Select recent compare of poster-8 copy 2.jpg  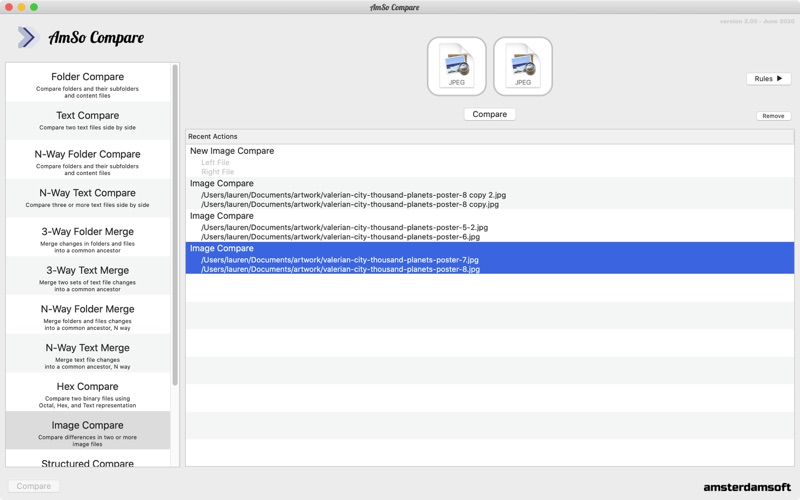[x=489, y=193]
